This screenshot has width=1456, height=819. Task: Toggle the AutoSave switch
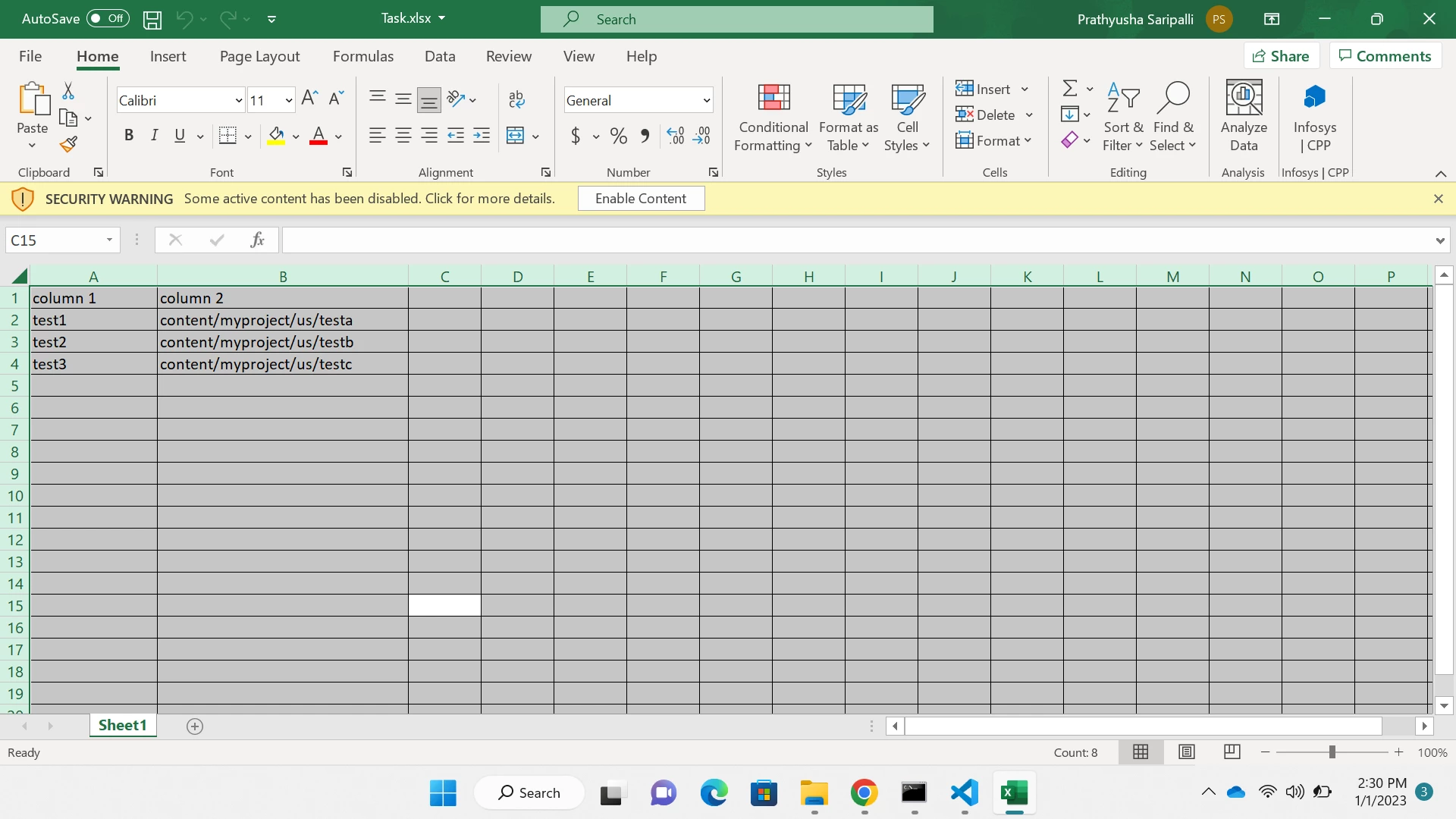point(108,18)
